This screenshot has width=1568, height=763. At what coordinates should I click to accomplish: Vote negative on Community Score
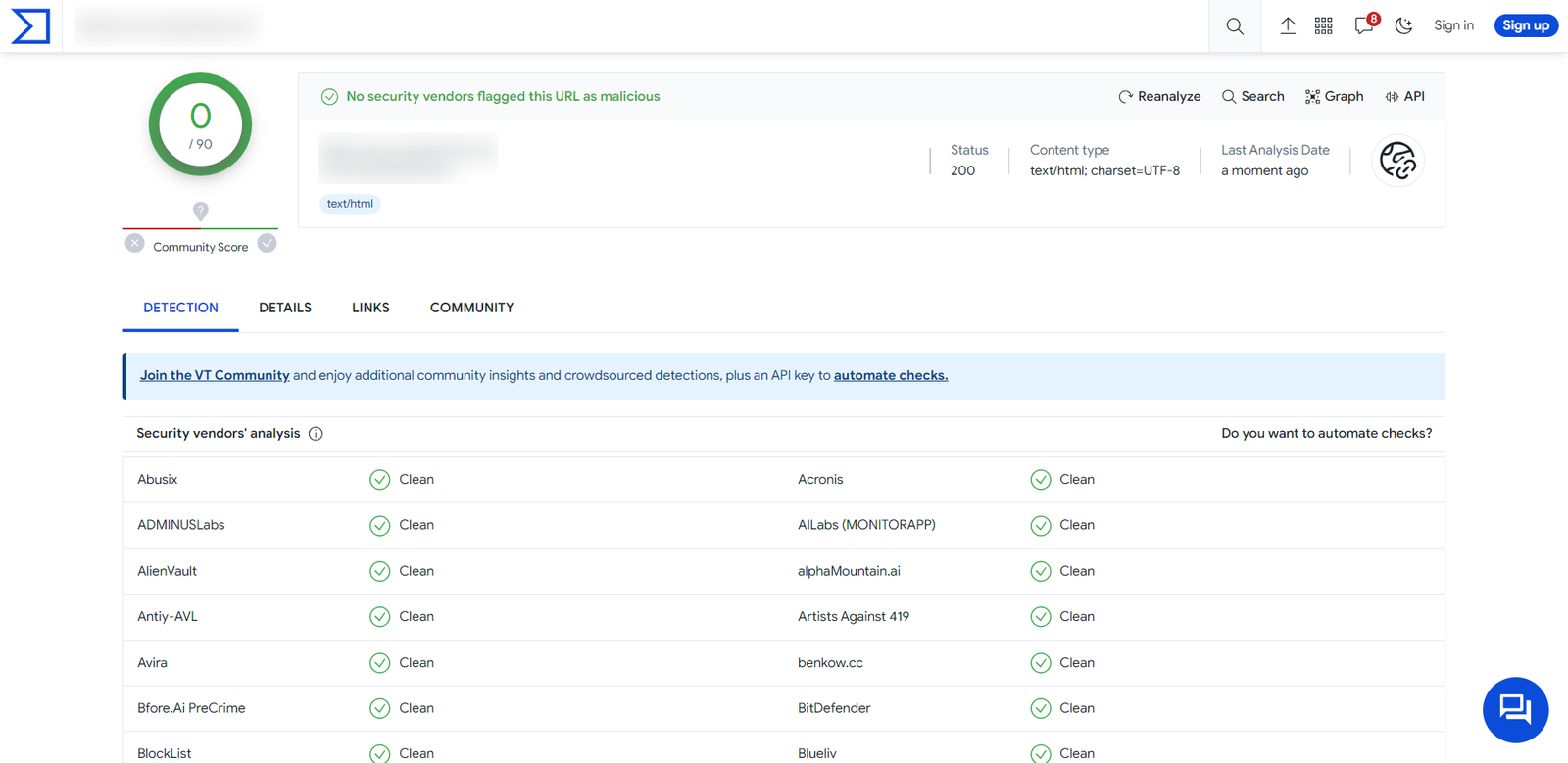point(134,243)
